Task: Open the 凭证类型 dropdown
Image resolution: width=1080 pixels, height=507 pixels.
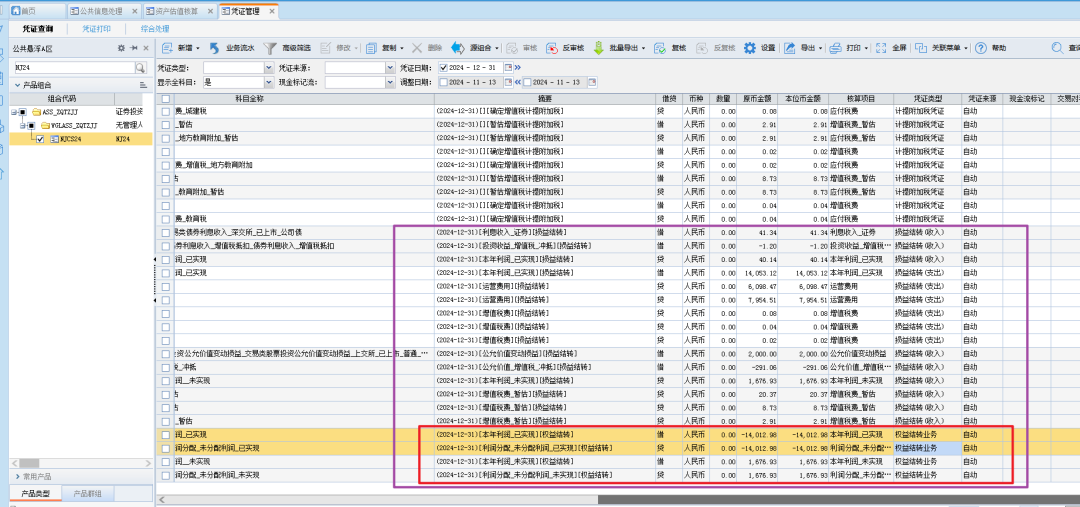Action: click(x=267, y=67)
